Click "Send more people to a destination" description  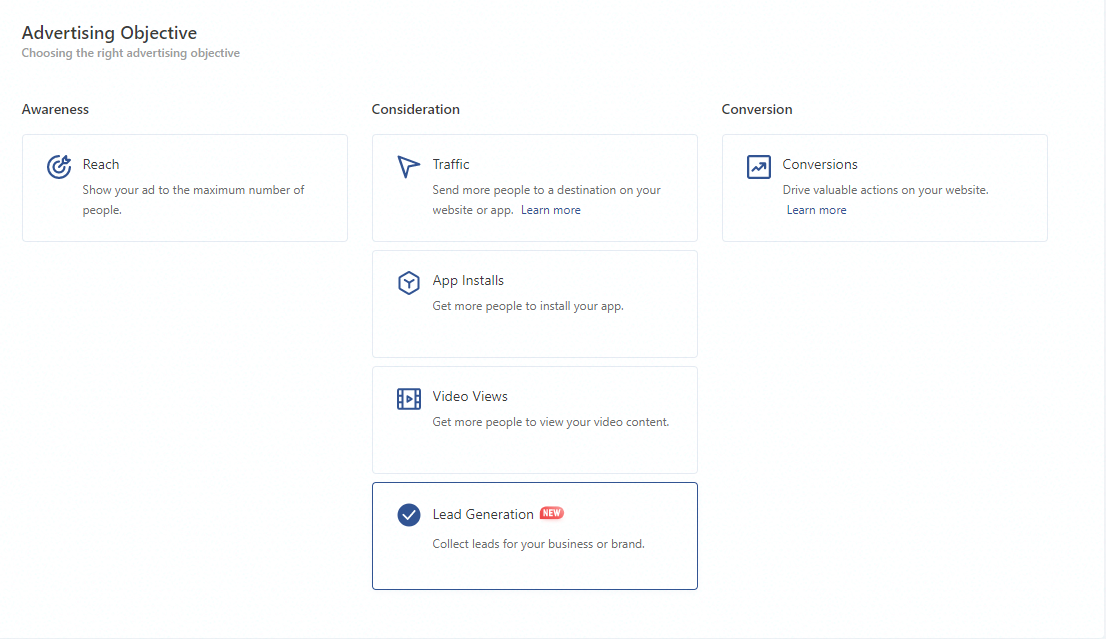[x=547, y=200]
